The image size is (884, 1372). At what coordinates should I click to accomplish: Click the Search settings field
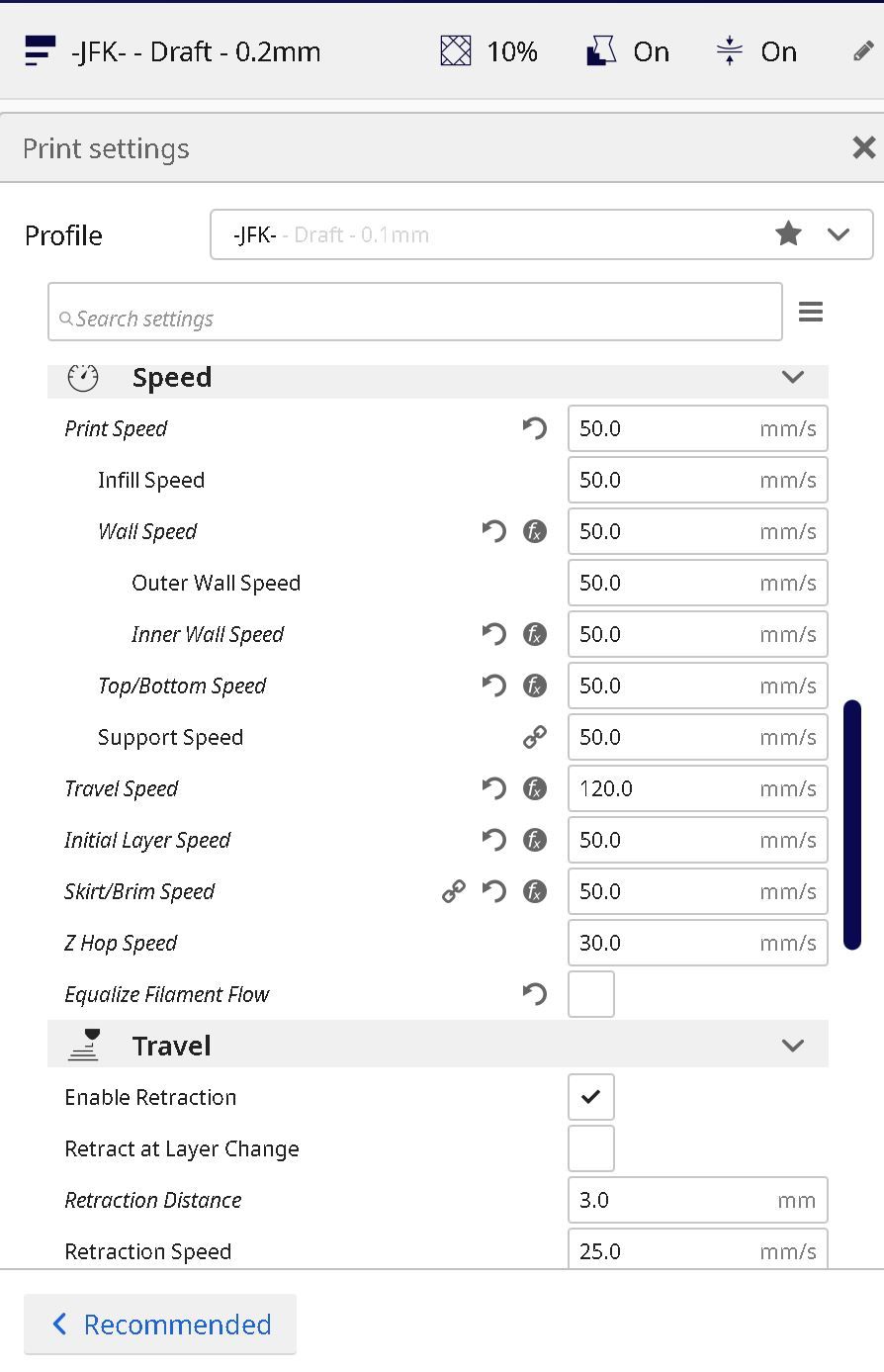(x=415, y=319)
